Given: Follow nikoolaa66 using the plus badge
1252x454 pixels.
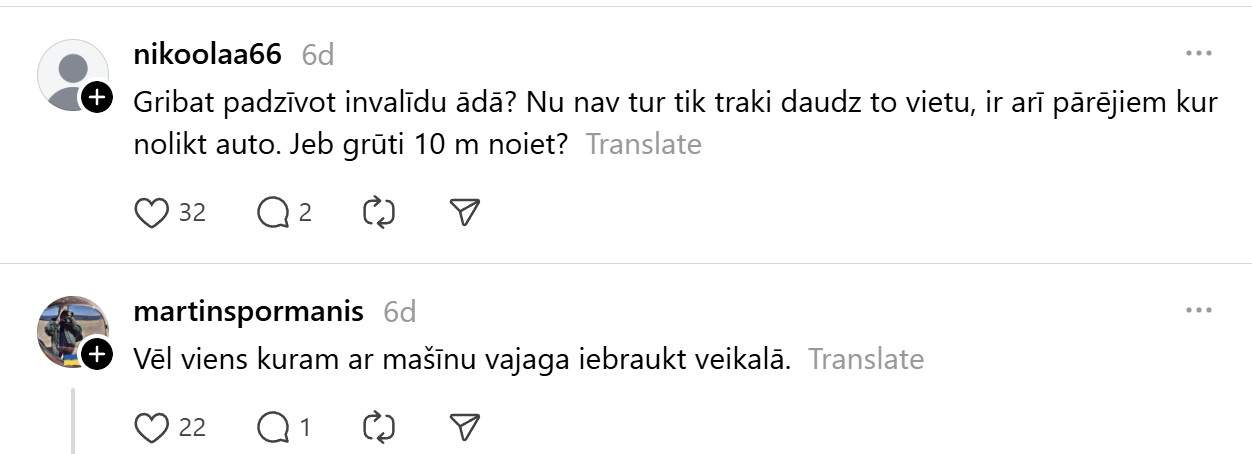Looking at the screenshot, I should (97, 98).
